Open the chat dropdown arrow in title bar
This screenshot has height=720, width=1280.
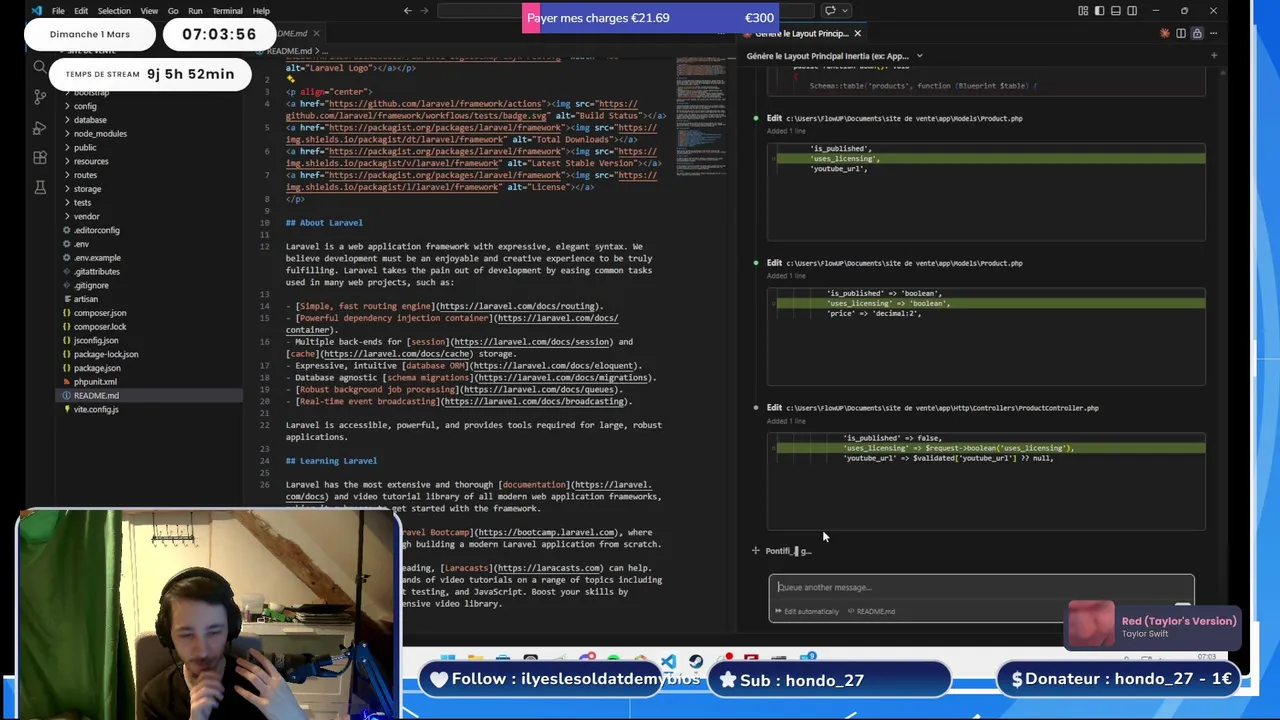click(844, 11)
